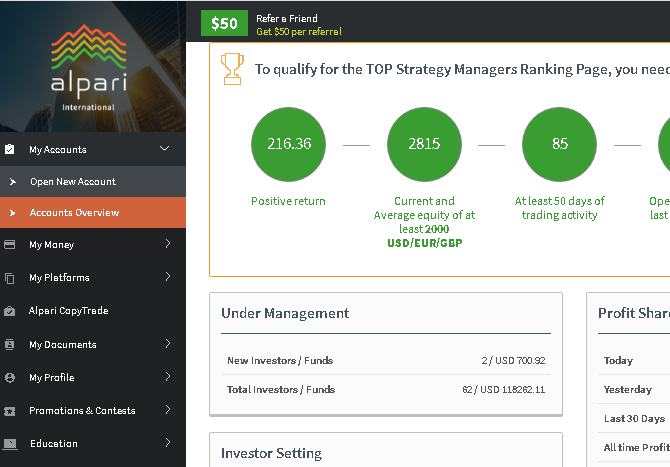The image size is (670, 467).
Task: Click the Promotions & Contests star icon
Action: pos(9,411)
